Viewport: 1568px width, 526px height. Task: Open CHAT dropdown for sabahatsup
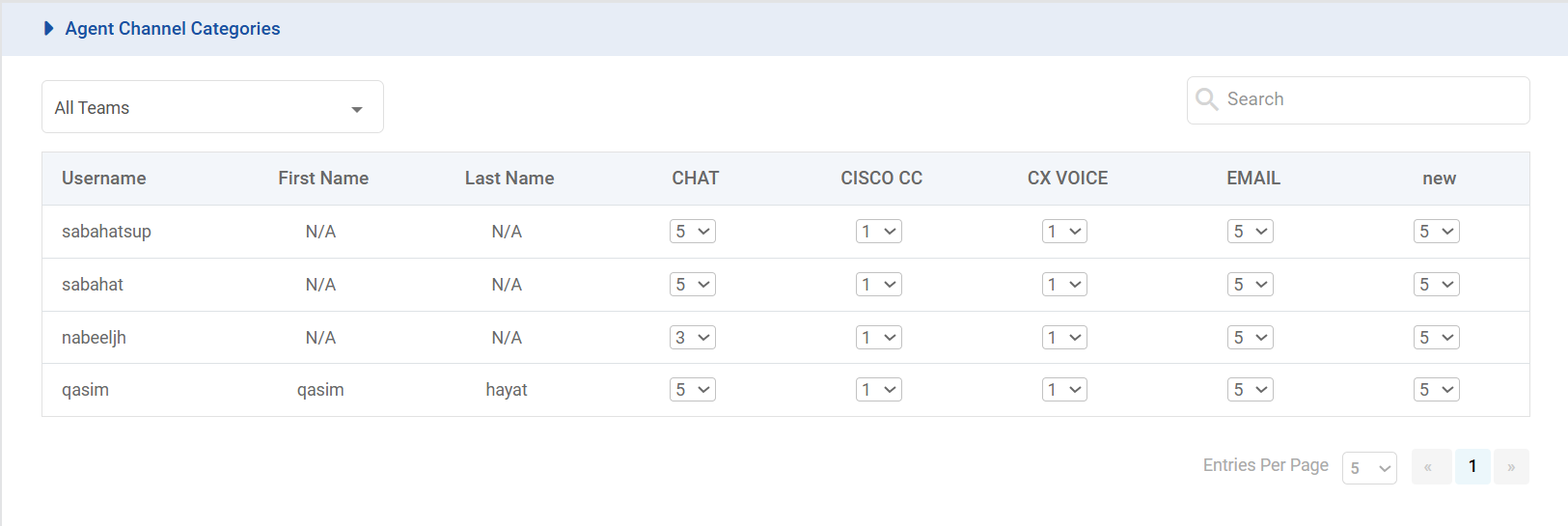[692, 232]
